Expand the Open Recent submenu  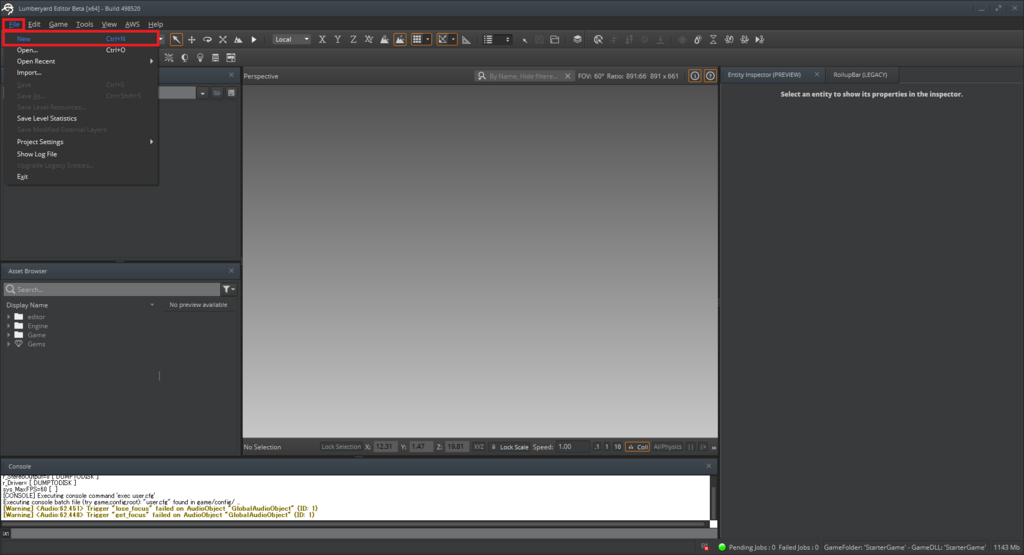click(x=81, y=61)
